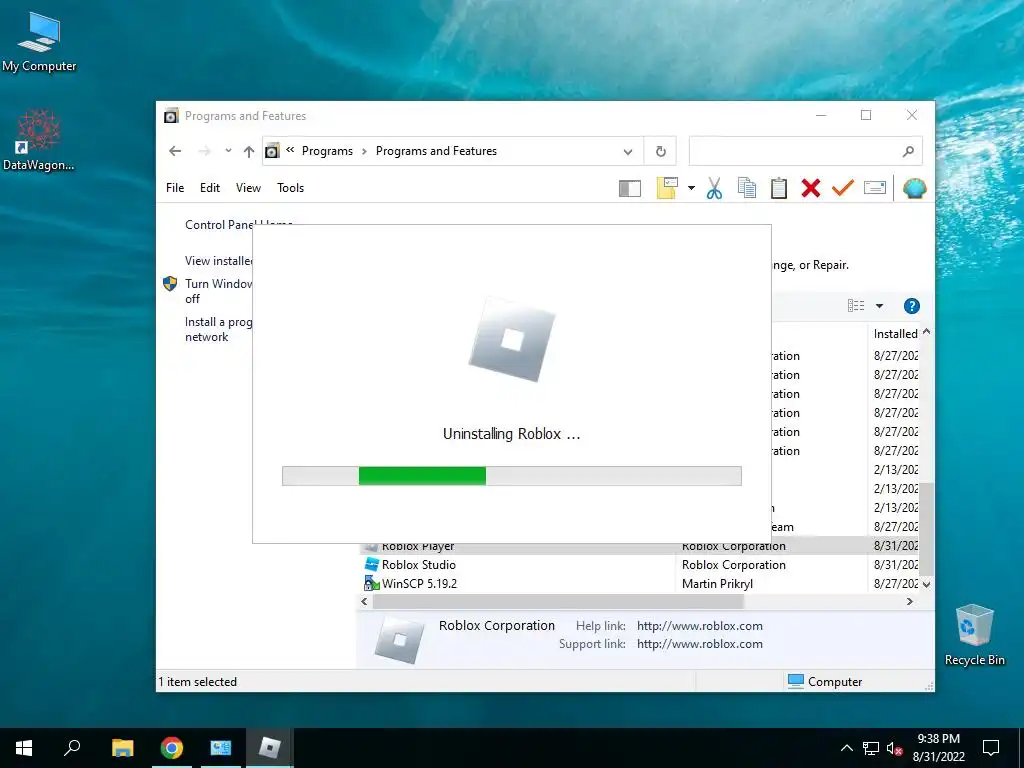Screen dimensions: 1024x768
Task: Open the View menu
Action: click(x=248, y=187)
